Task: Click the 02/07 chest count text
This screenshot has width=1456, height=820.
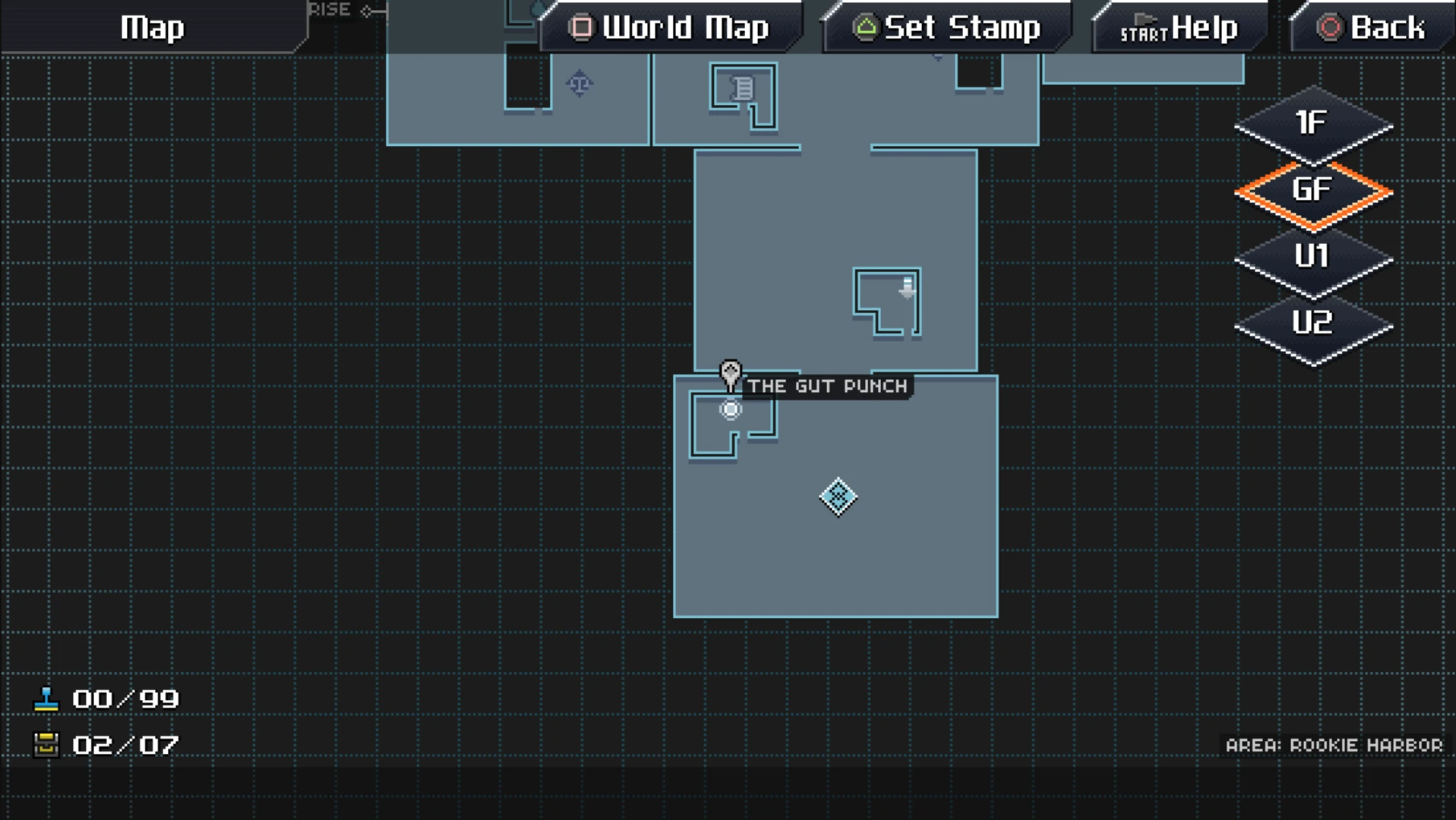Action: tap(125, 745)
